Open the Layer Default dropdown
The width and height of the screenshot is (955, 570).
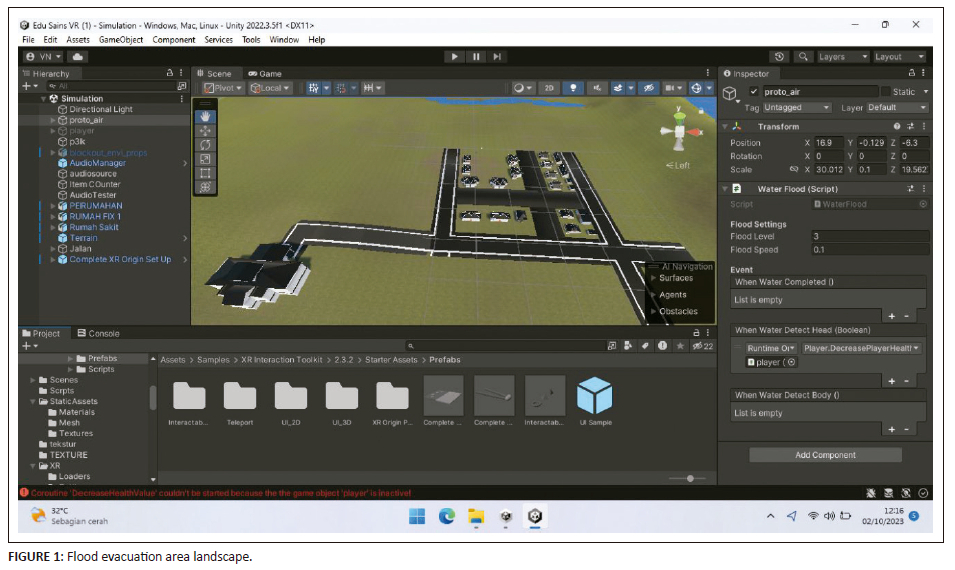[897, 107]
